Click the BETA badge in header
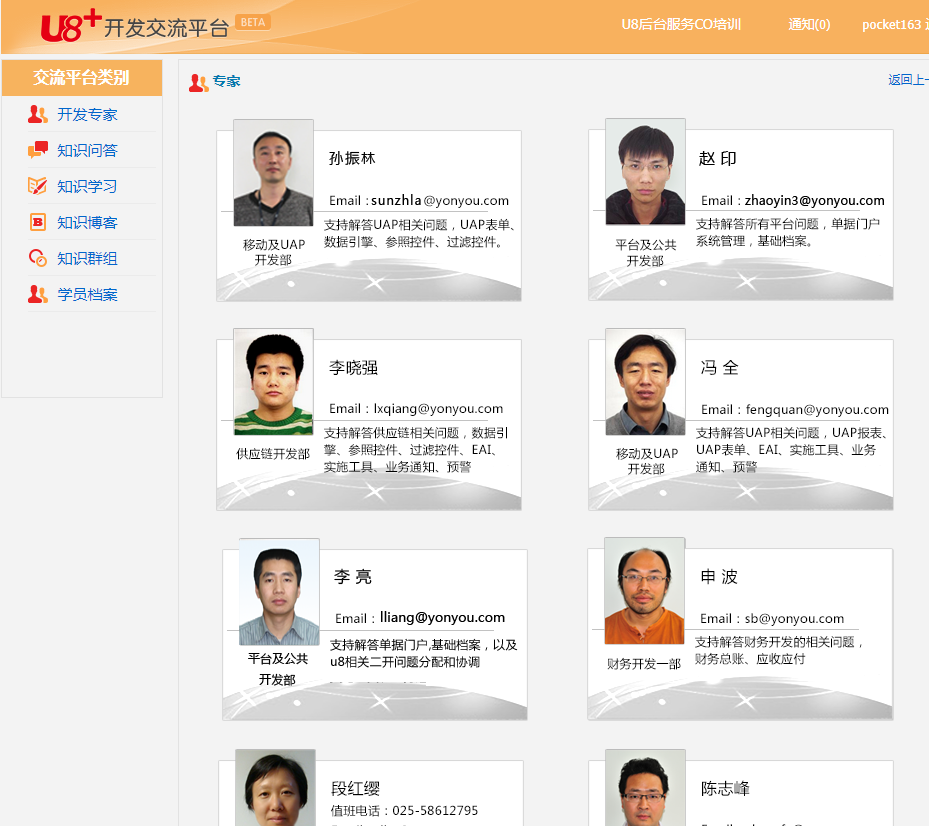Viewport: 929px width, 826px height. [253, 22]
